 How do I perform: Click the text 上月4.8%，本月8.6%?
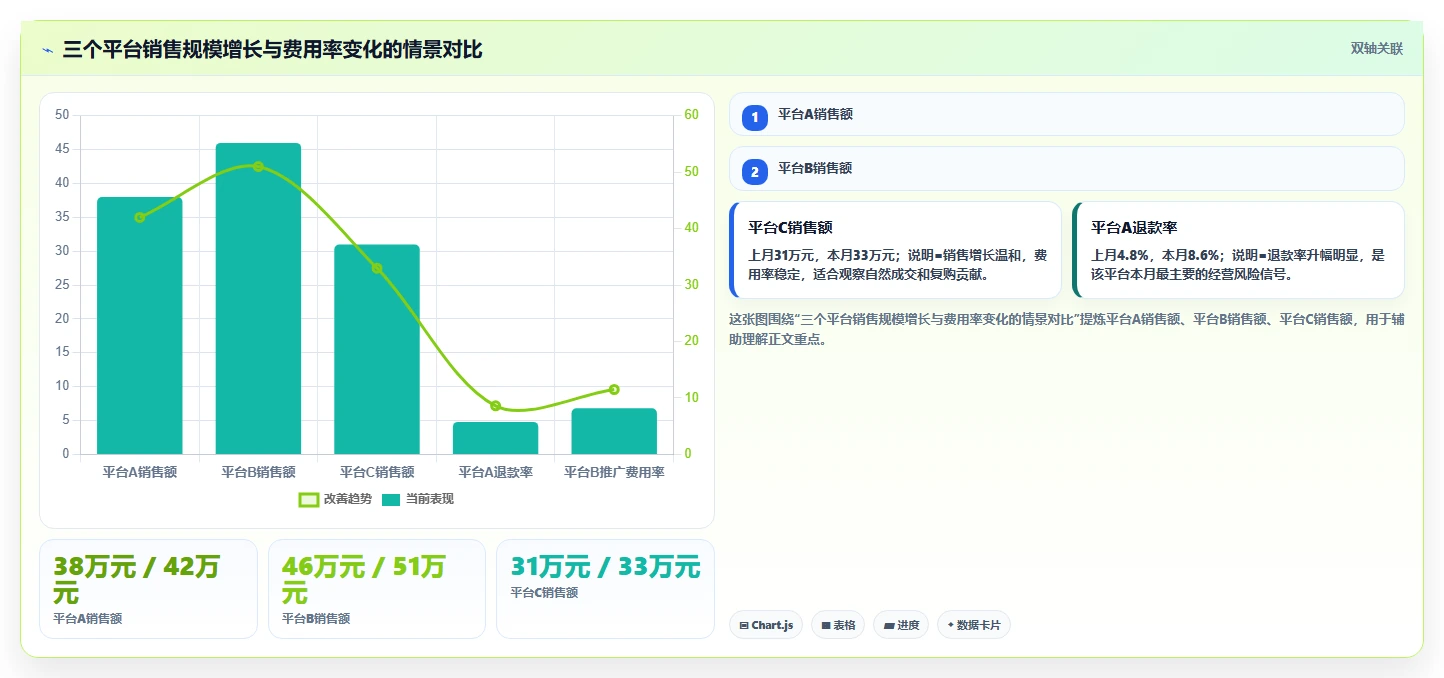(x=1155, y=255)
